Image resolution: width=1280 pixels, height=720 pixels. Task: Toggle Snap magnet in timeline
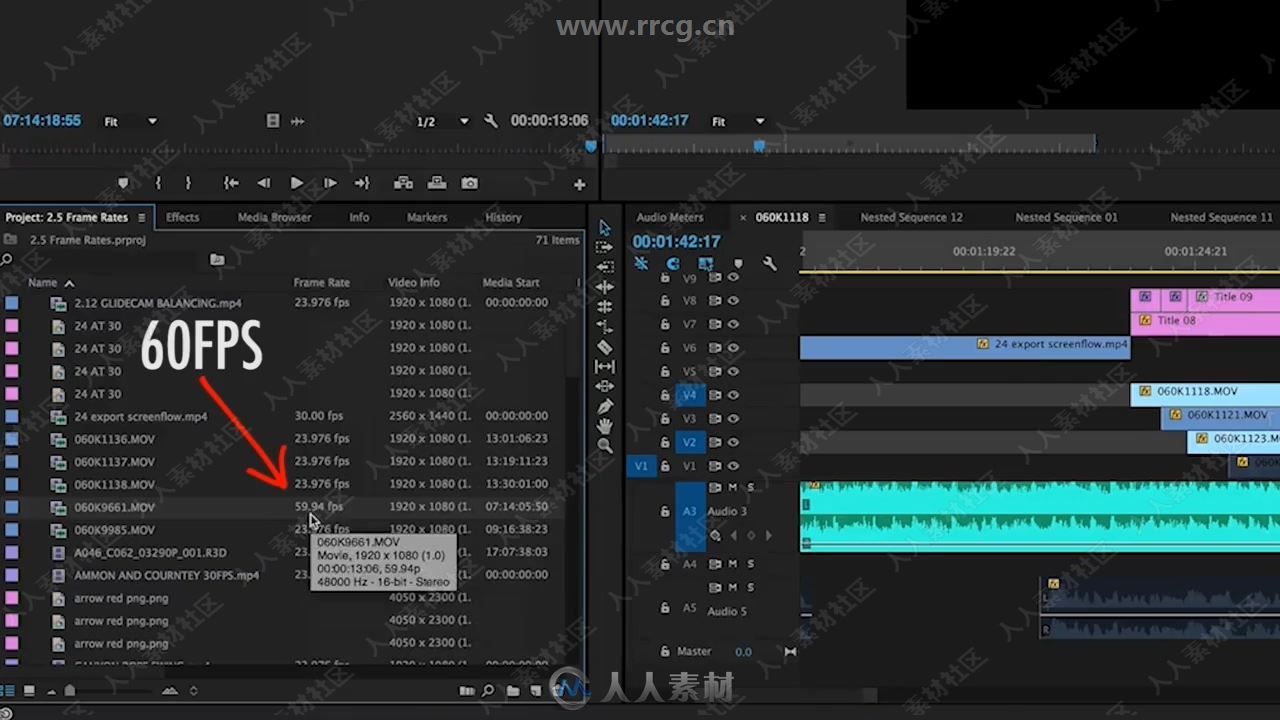coord(673,264)
